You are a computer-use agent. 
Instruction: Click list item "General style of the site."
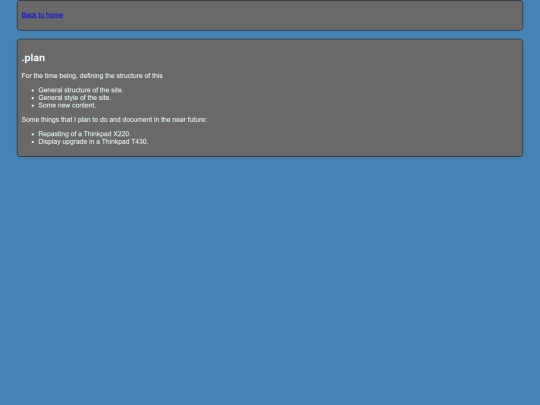(x=75, y=98)
